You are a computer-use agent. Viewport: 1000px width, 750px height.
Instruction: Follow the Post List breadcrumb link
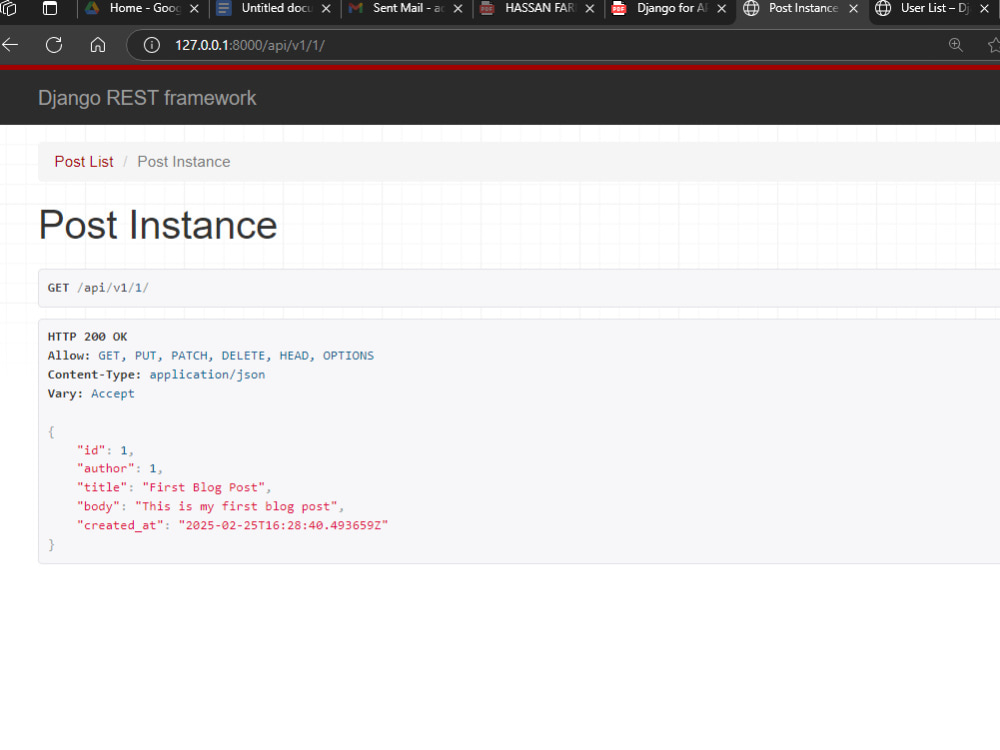(84, 161)
